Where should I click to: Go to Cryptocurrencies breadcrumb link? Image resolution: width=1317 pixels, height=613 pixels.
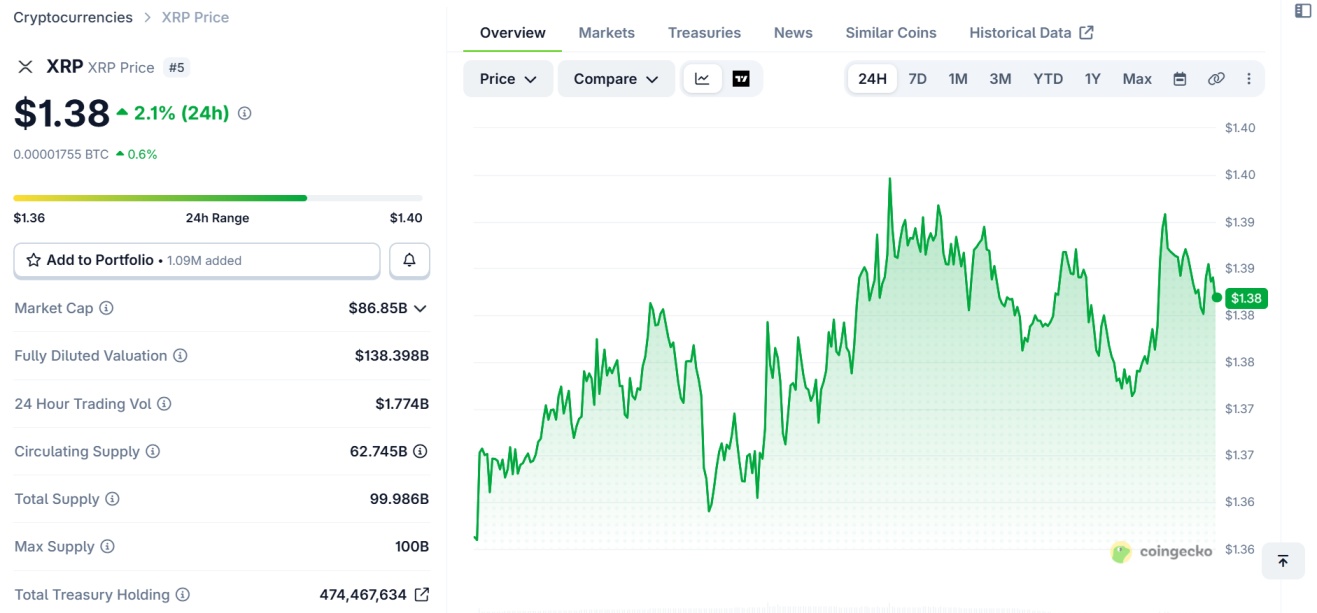pos(73,17)
